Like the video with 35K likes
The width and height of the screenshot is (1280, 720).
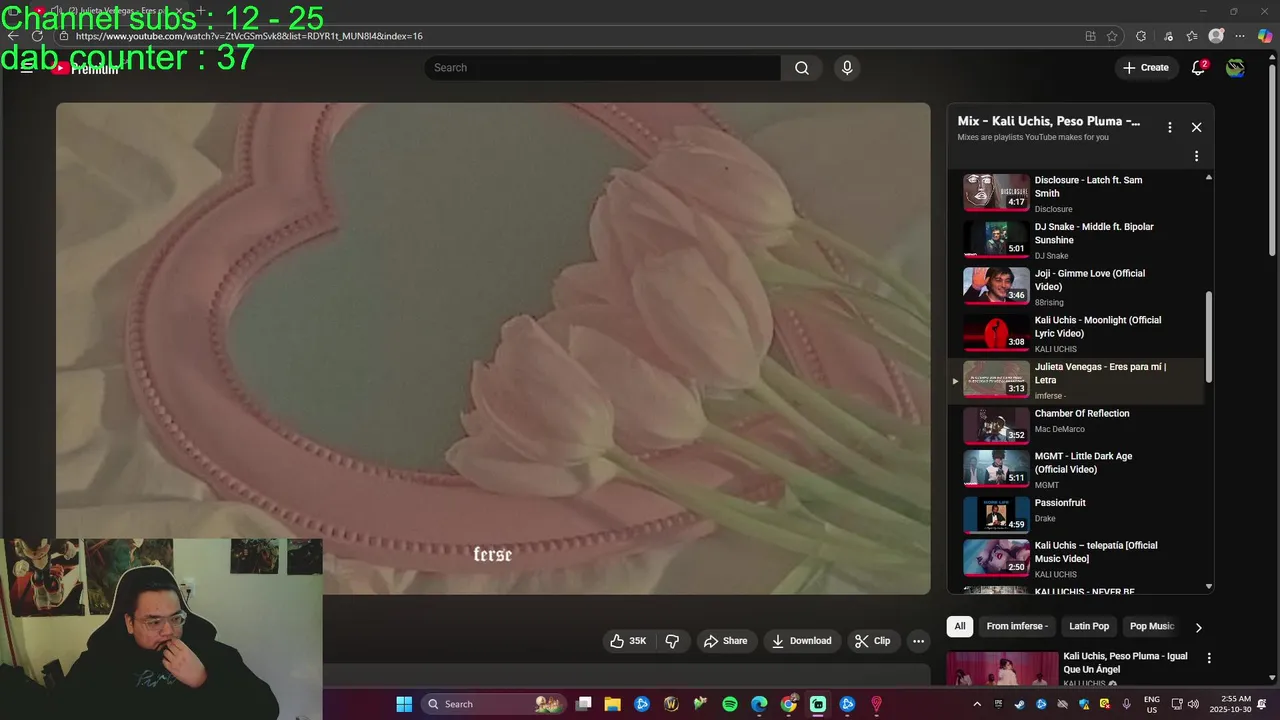(x=628, y=641)
